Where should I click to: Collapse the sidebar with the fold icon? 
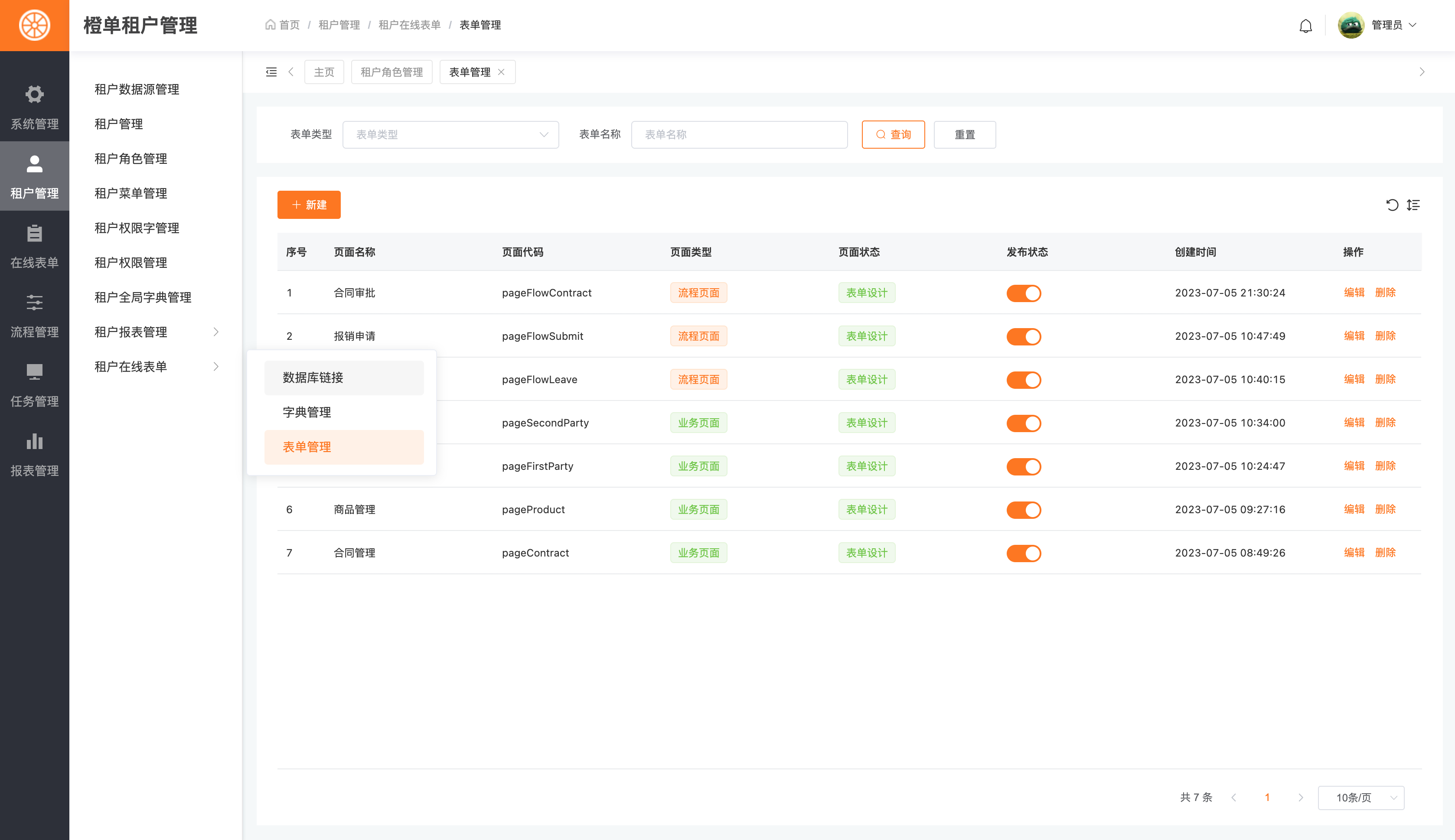coord(271,72)
